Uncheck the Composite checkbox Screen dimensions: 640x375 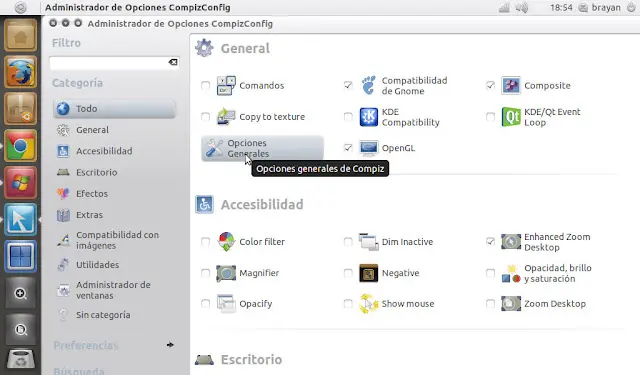[x=490, y=85]
